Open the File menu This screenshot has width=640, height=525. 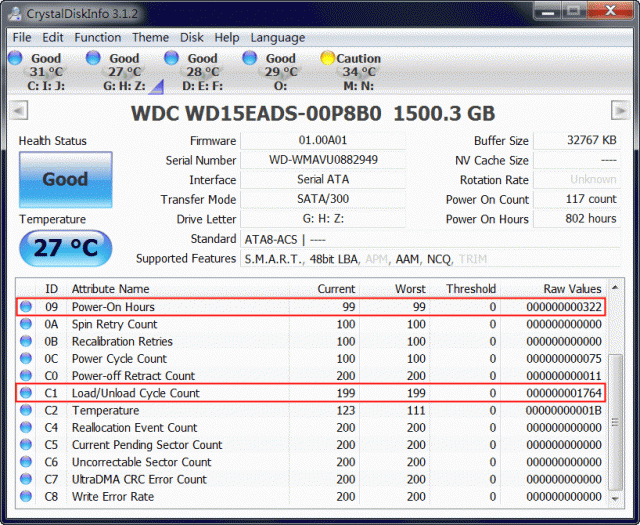pos(22,38)
